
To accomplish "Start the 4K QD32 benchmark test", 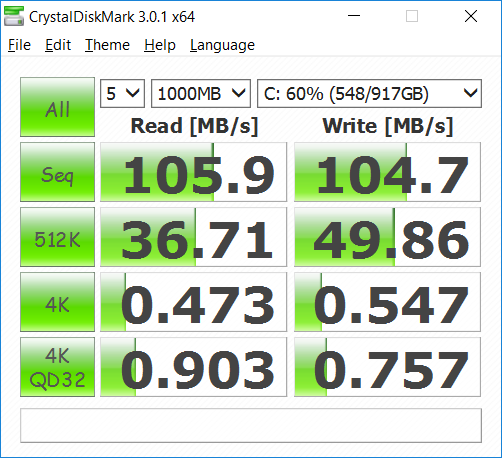I will click(57, 367).
